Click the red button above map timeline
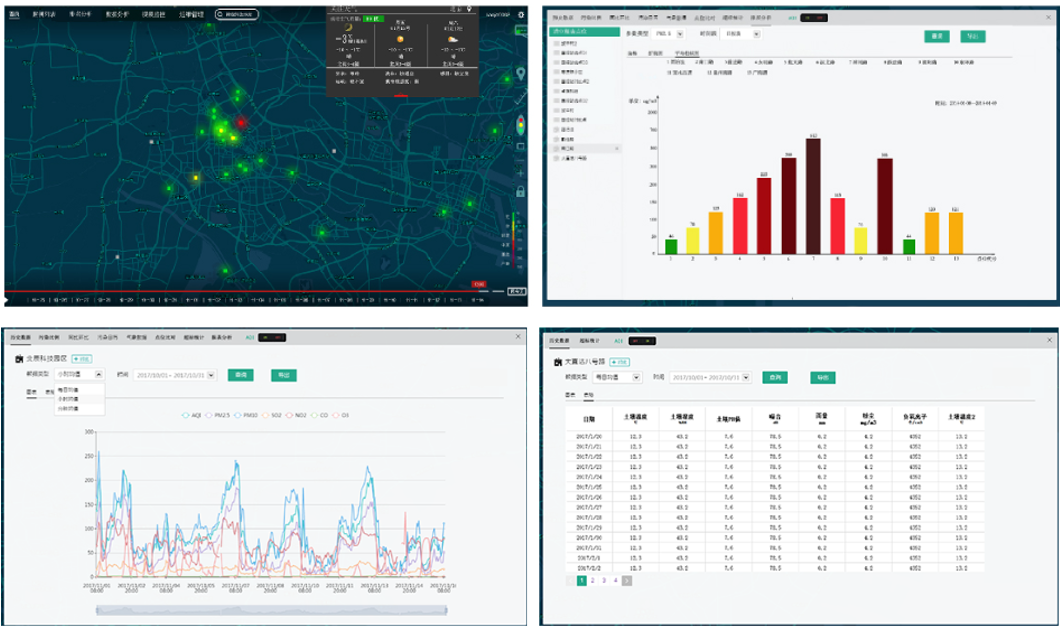Image resolution: width=1060 pixels, height=627 pixels. point(479,284)
